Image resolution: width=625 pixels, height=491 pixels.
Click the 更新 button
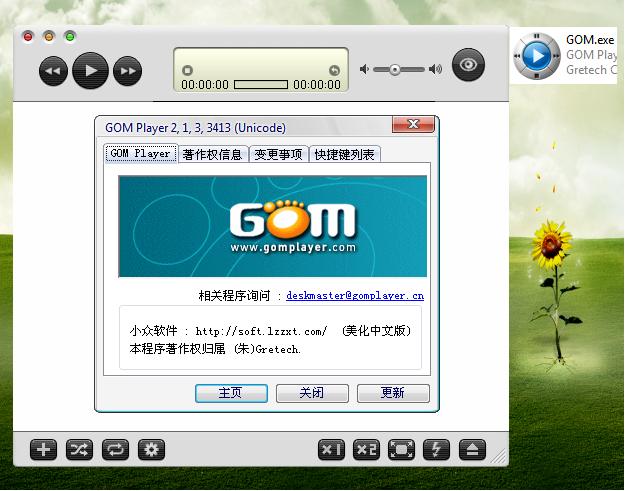393,393
